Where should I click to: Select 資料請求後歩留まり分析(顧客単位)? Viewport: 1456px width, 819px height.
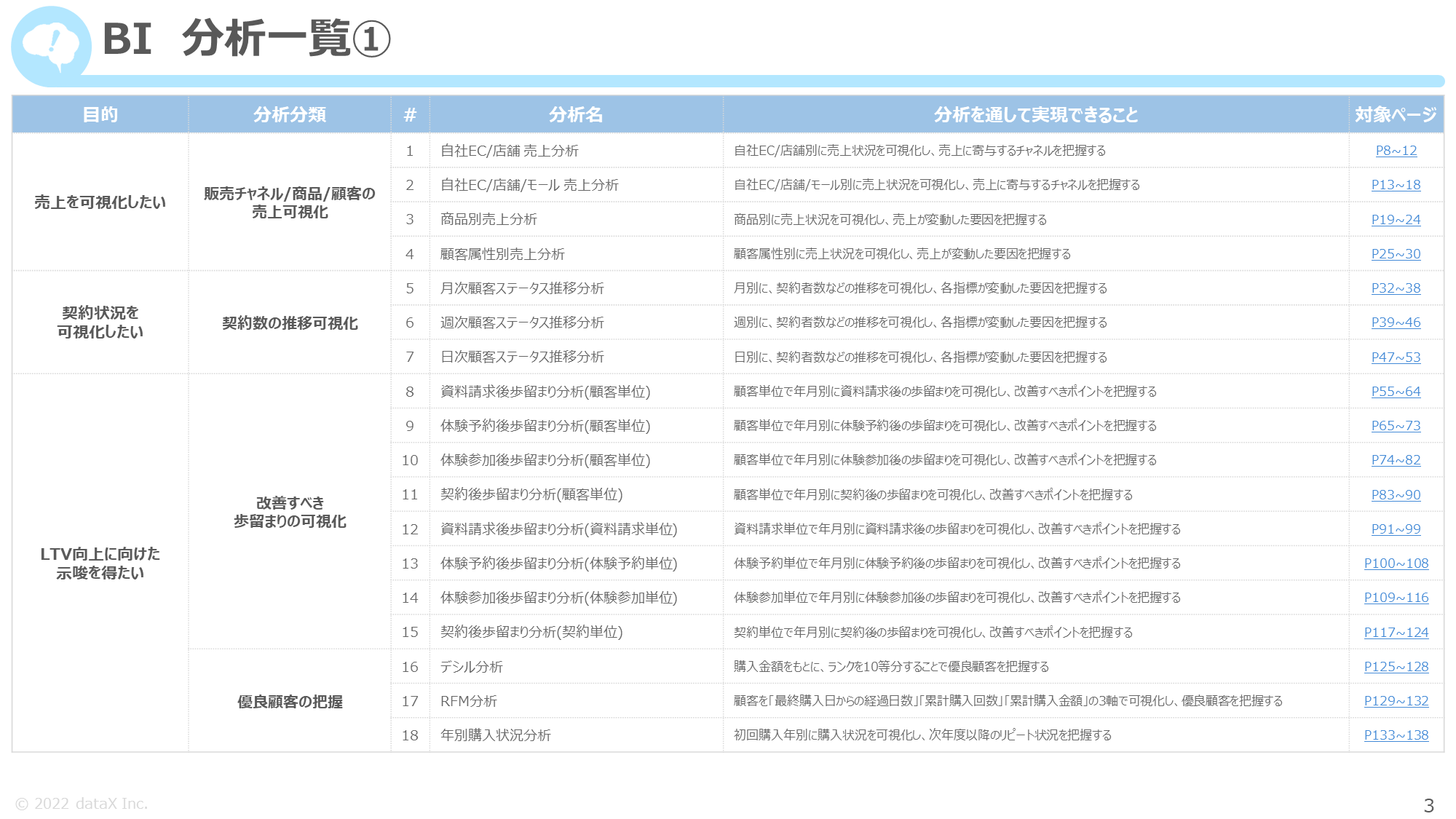545,392
